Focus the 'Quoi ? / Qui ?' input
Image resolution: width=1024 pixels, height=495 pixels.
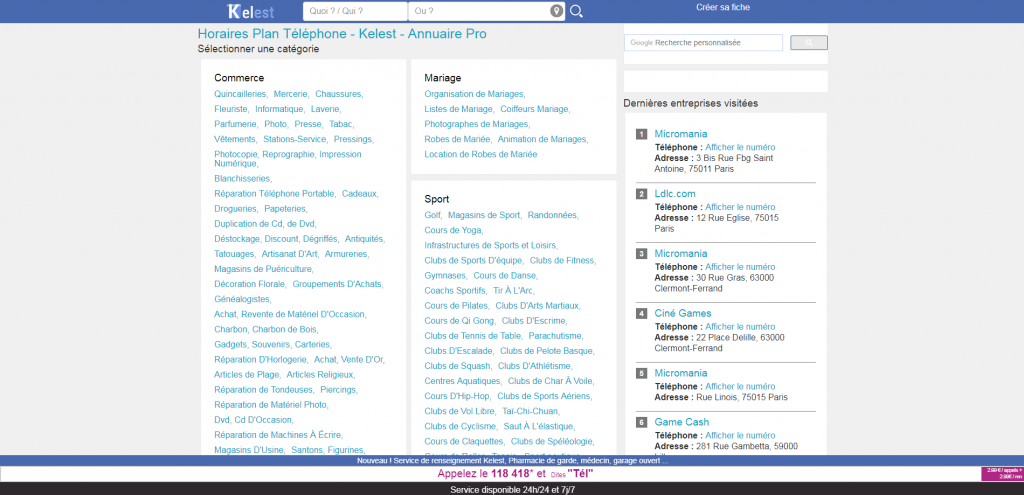click(355, 11)
